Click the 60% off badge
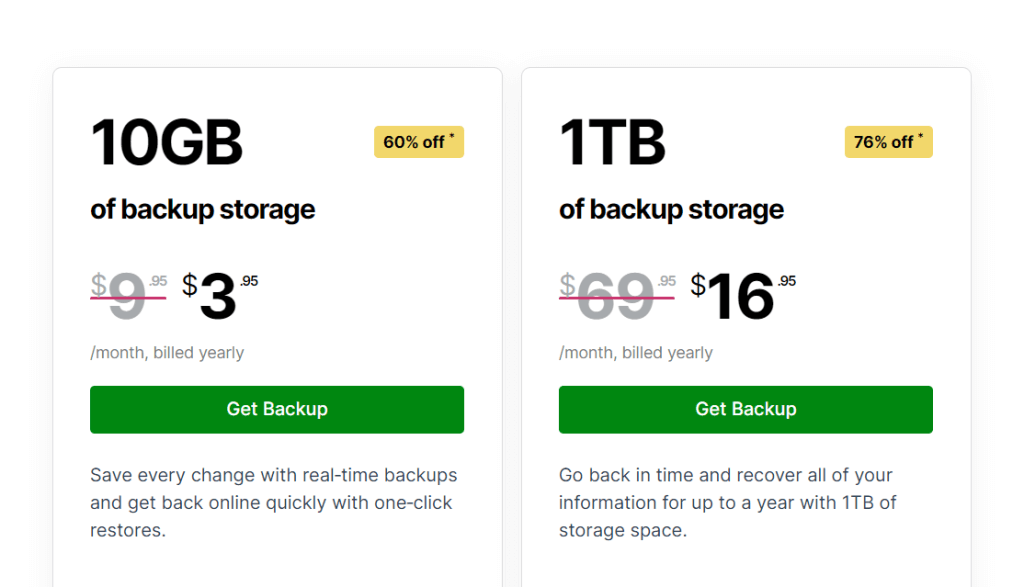1024x587 pixels. [x=418, y=142]
